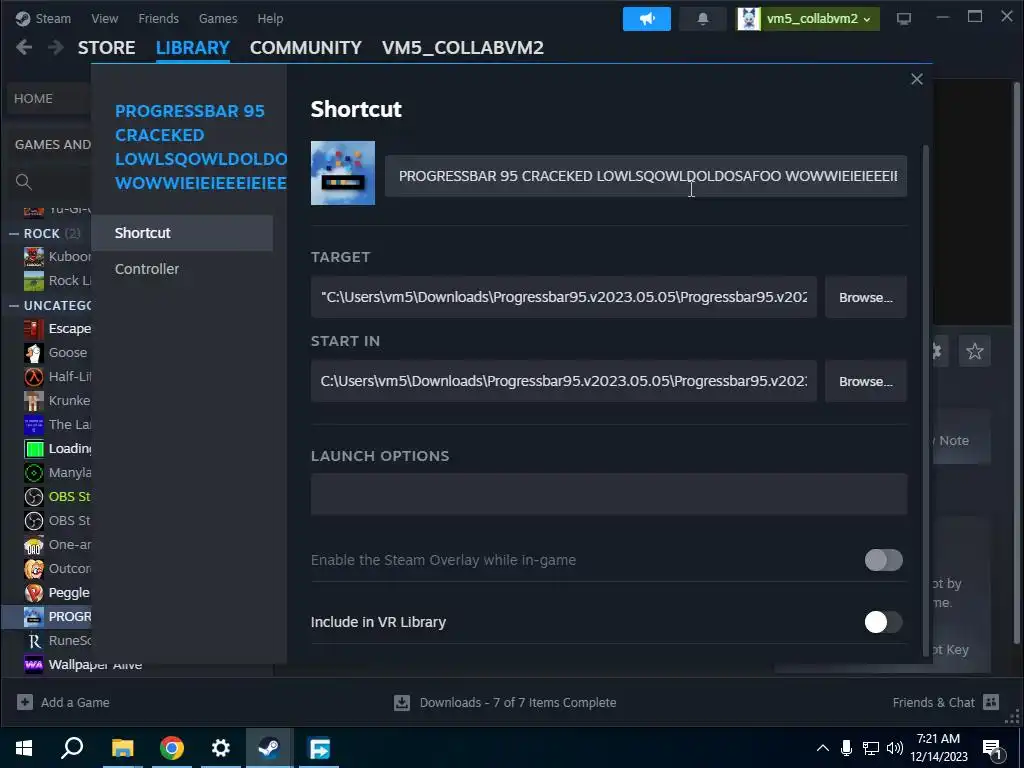Select the Rock Life game icon

click(x=34, y=281)
